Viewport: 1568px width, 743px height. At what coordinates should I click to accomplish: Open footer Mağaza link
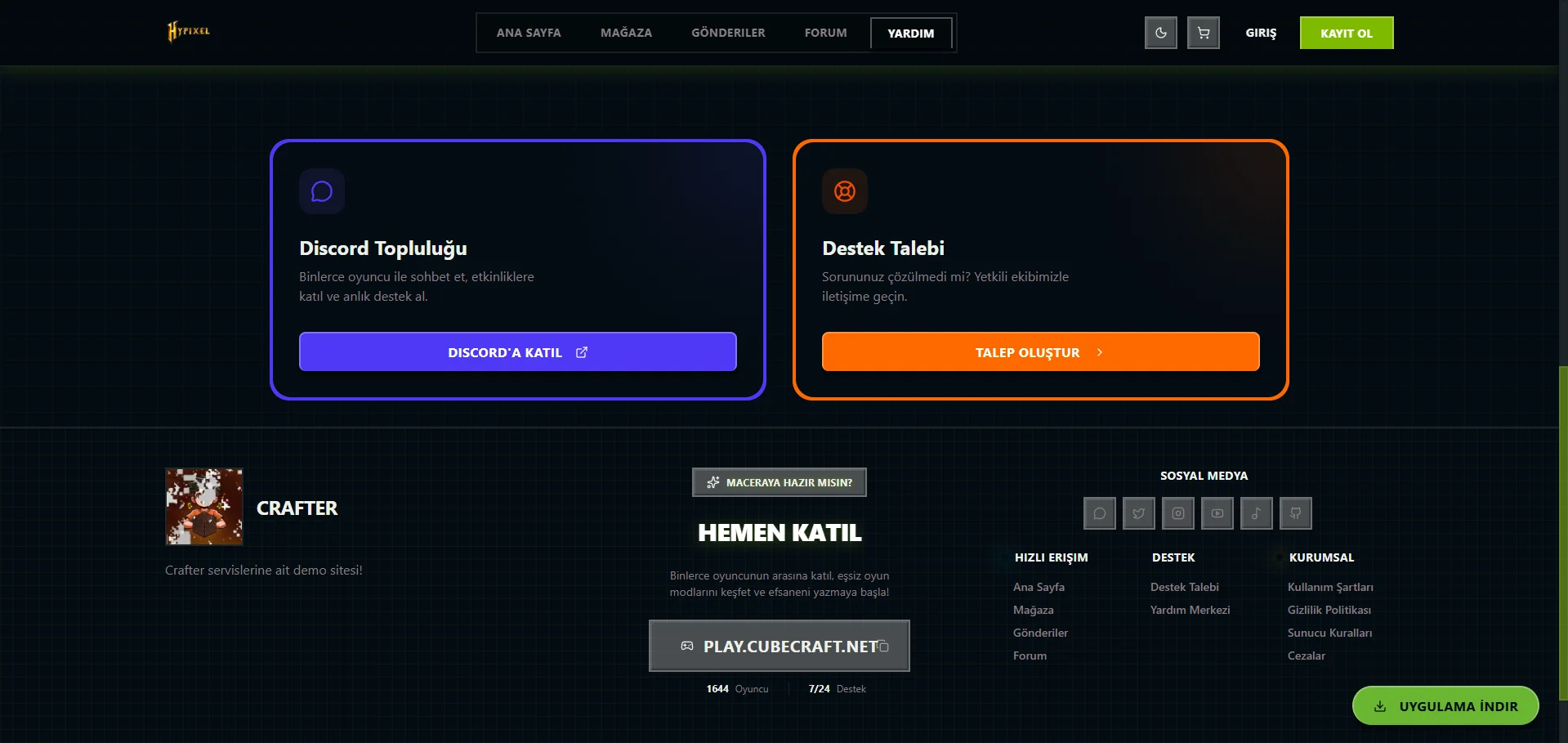click(1033, 610)
